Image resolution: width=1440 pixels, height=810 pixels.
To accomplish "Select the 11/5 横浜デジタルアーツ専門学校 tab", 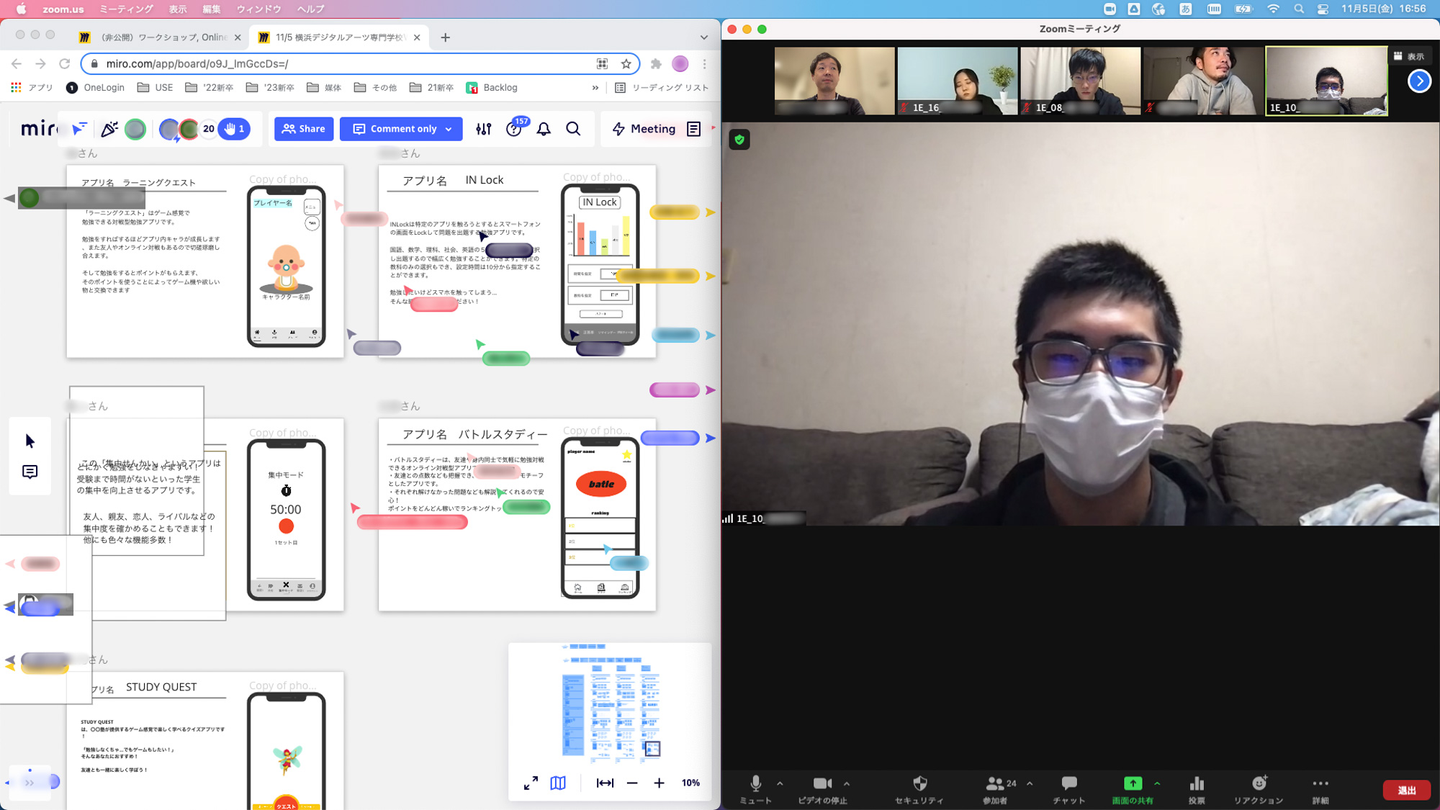I will pos(340,38).
